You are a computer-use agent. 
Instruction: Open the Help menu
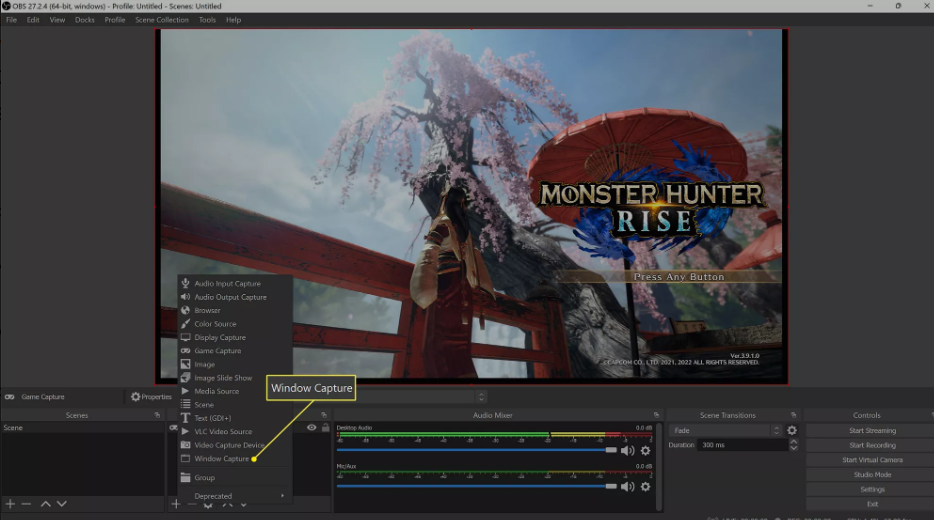click(x=234, y=20)
